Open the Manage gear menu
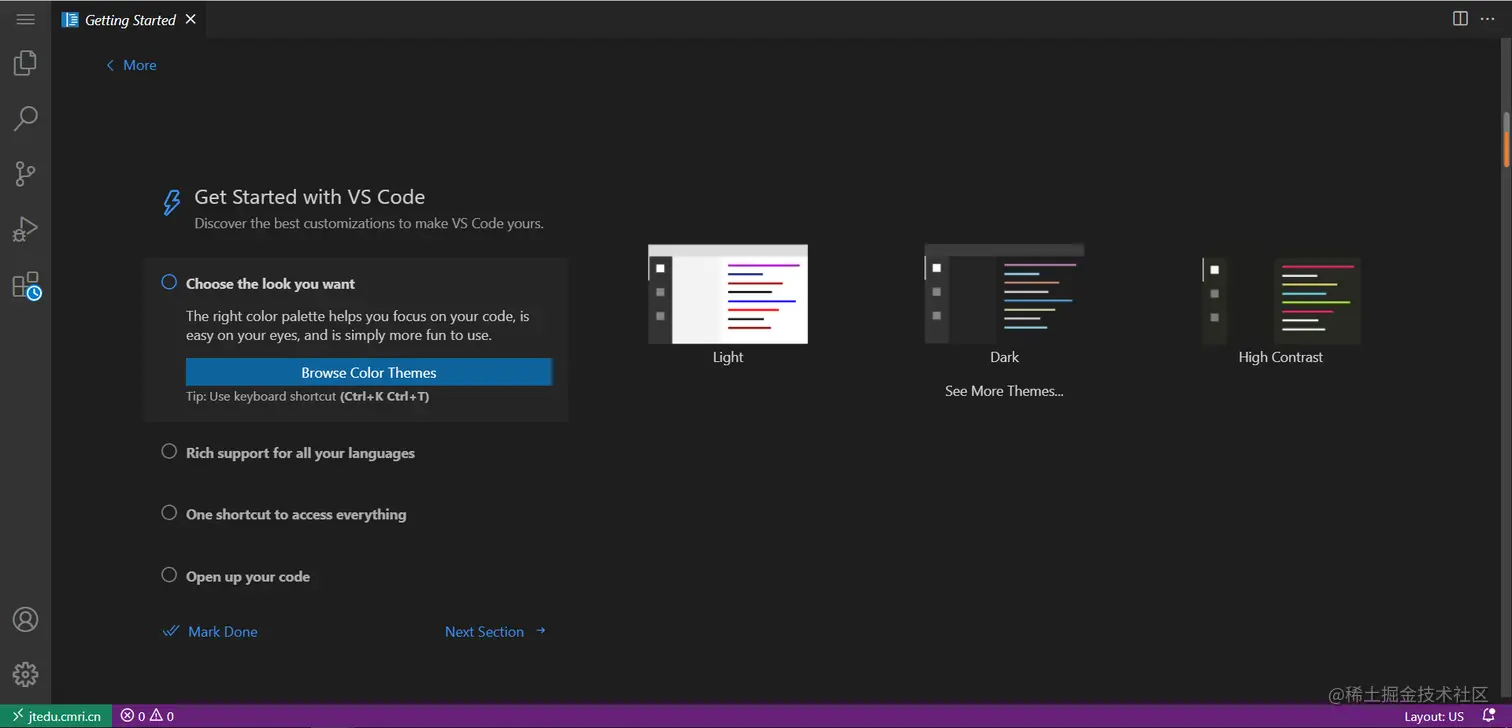Viewport: 1512px width, 728px height. [25, 674]
